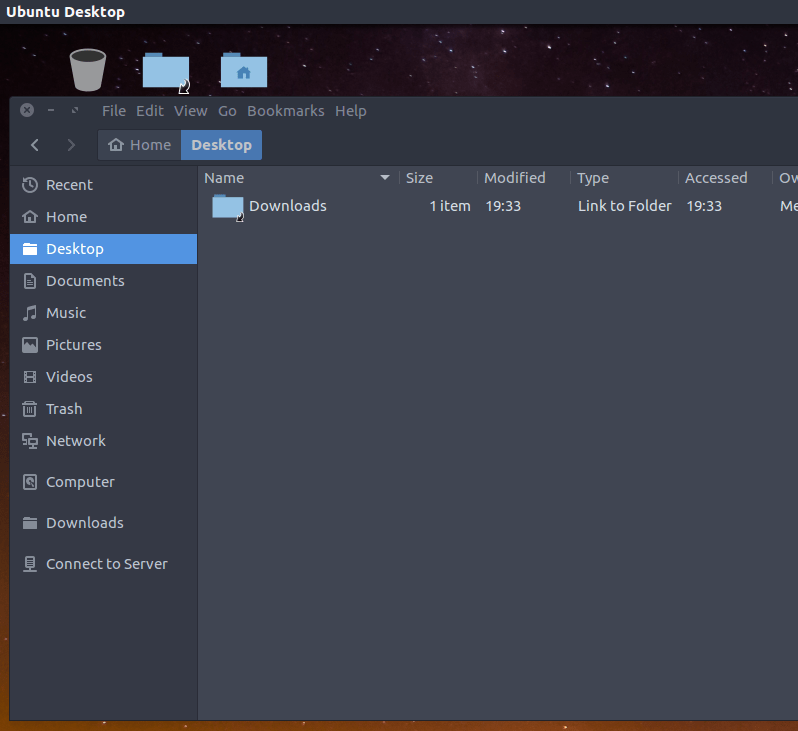The image size is (798, 731).
Task: Click the Accessed 19:33 cell of Downloads
Action: pyautogui.click(x=704, y=206)
